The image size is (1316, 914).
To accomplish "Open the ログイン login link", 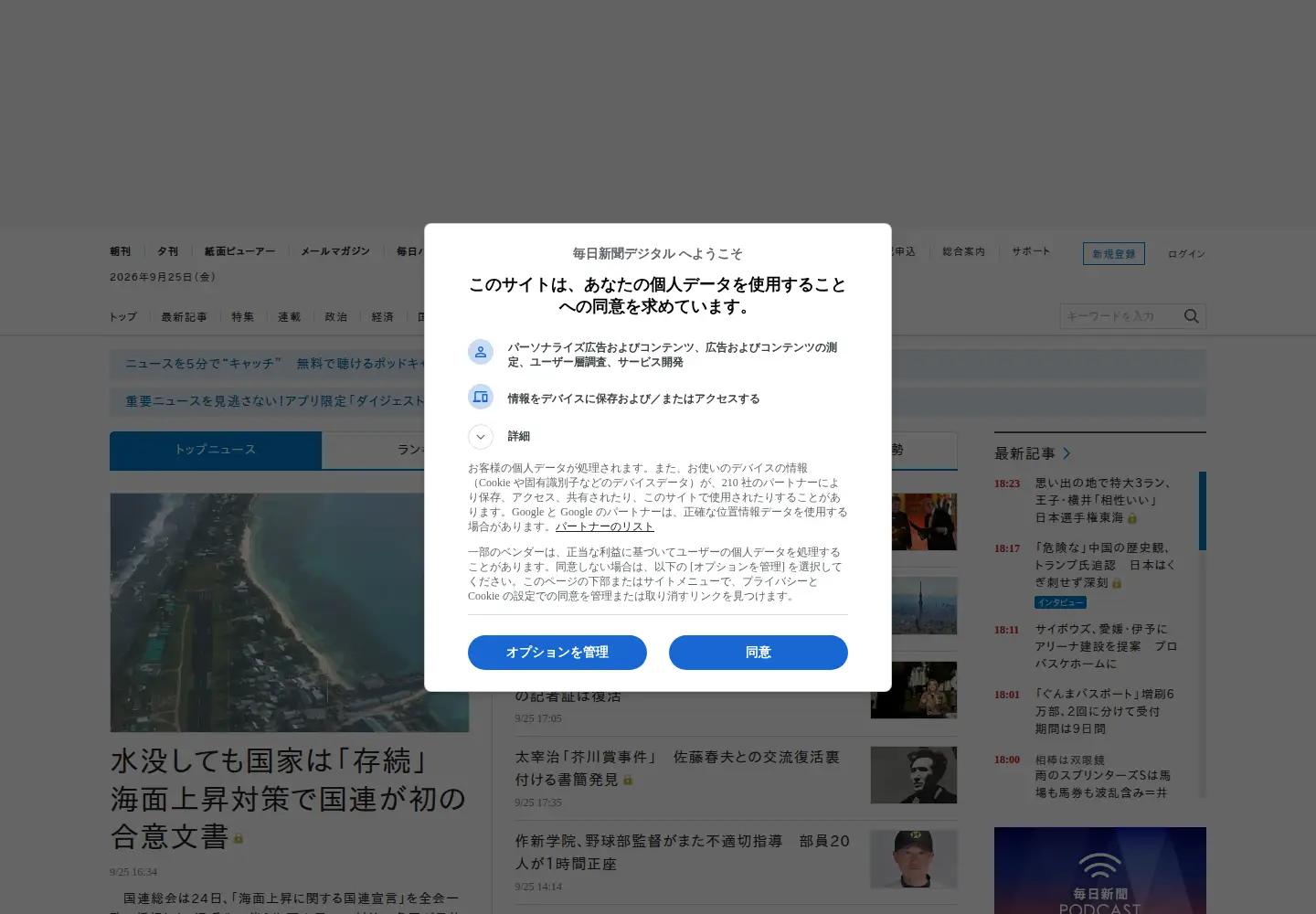I will point(1186,254).
